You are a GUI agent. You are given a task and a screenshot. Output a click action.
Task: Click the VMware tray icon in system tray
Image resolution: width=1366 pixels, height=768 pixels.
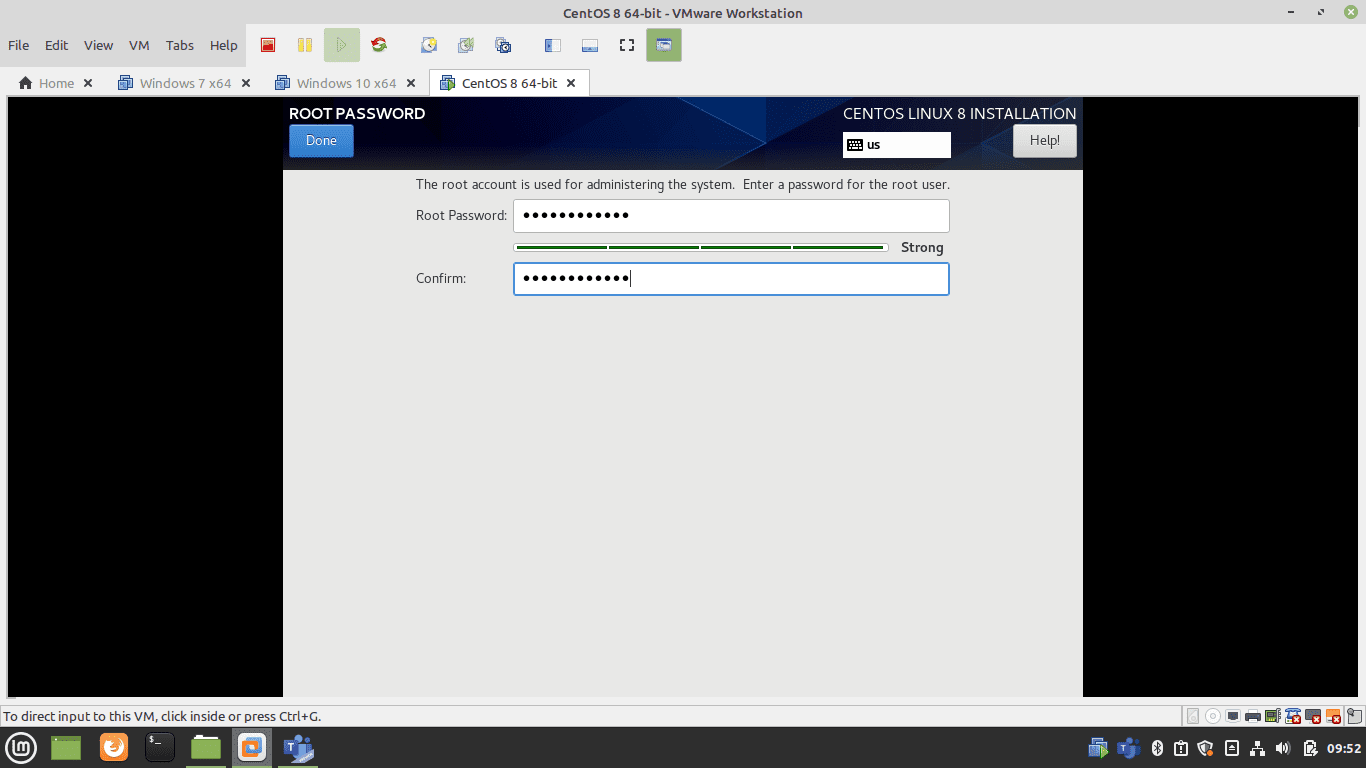1099,748
